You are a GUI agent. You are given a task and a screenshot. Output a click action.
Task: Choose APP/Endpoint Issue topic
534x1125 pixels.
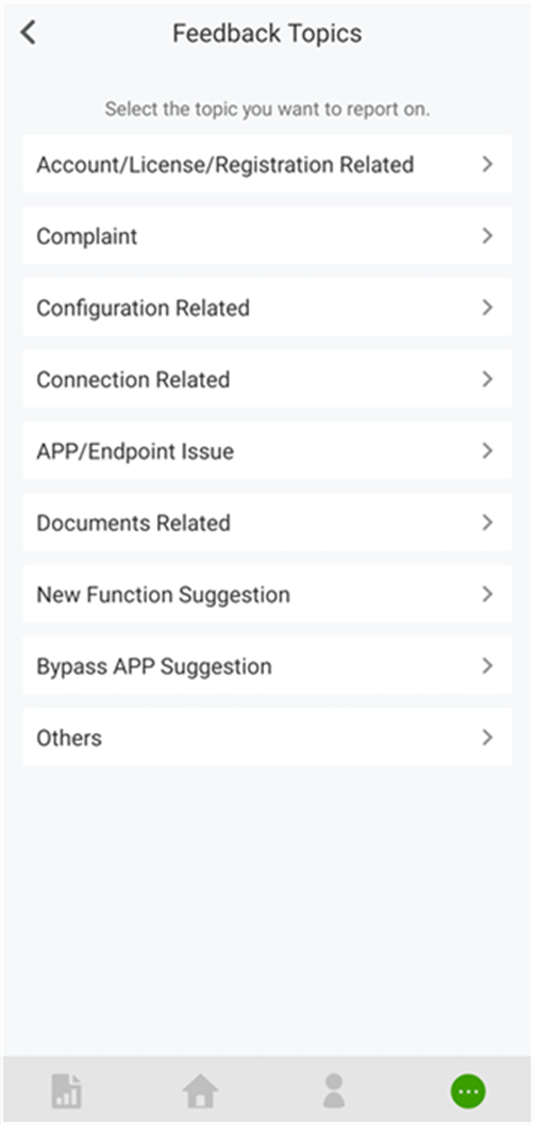[267, 451]
